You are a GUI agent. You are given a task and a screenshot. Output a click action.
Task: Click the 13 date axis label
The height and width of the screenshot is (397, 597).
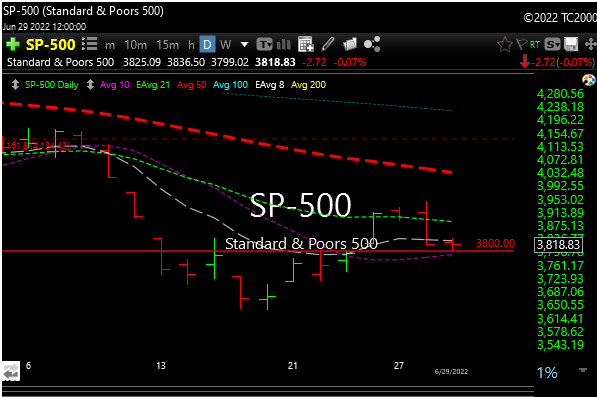click(x=161, y=366)
